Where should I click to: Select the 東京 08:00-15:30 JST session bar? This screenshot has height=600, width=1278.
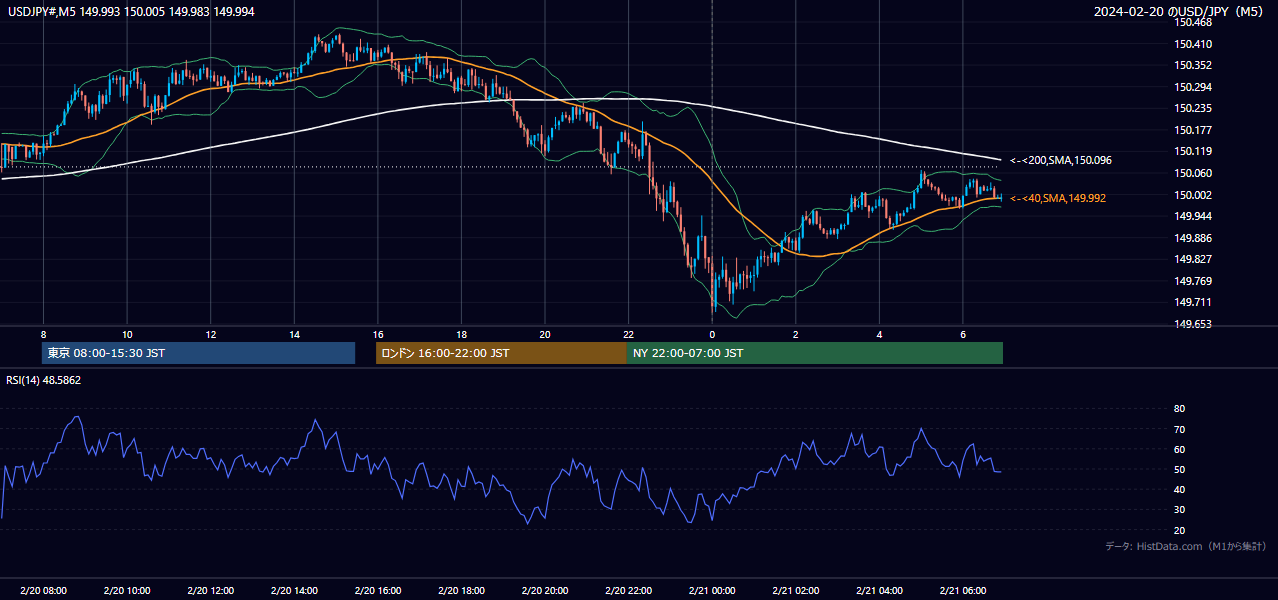click(198, 353)
